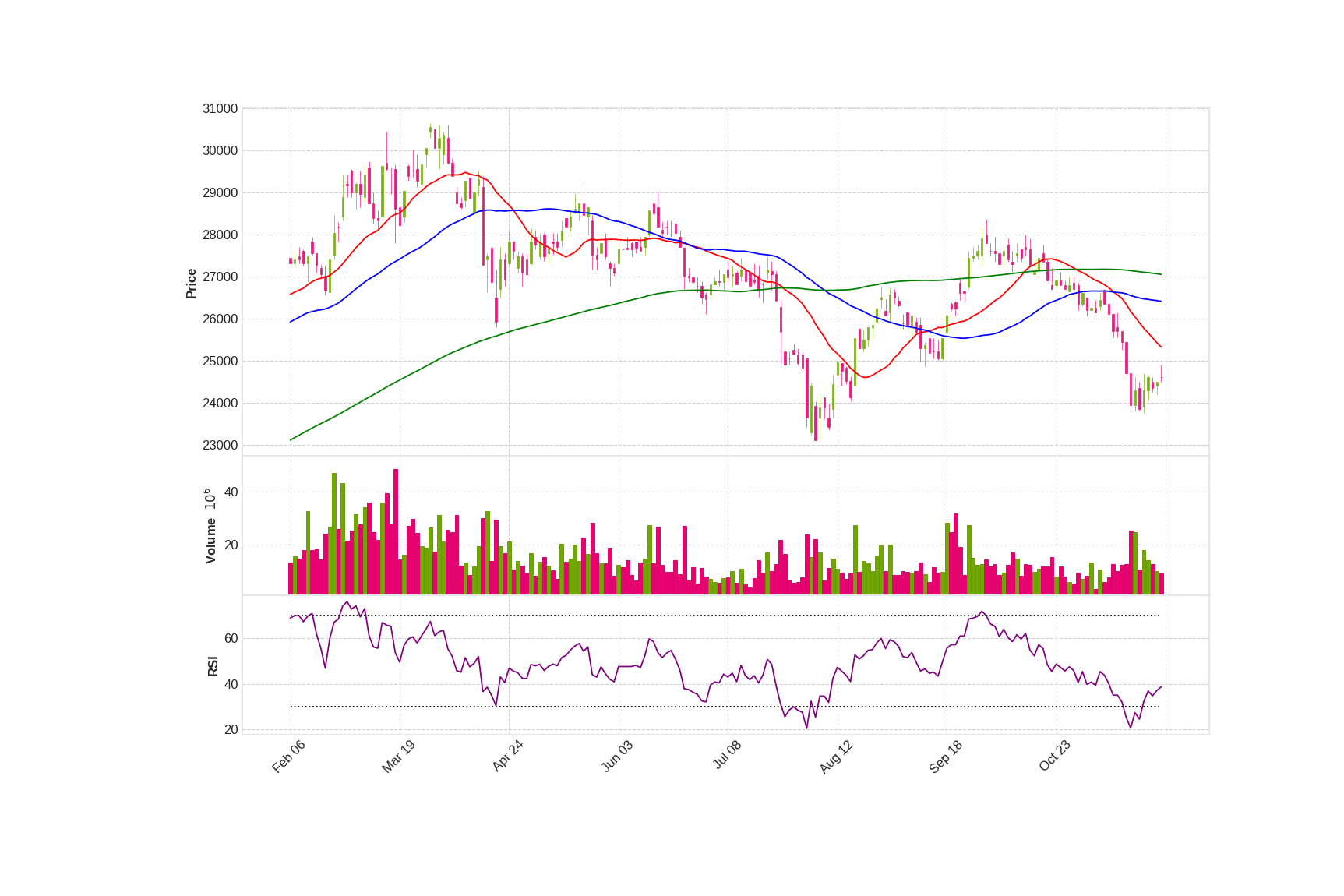Click the 26000 price tick label
Viewport: 1344px width, 896px height.
[x=220, y=319]
